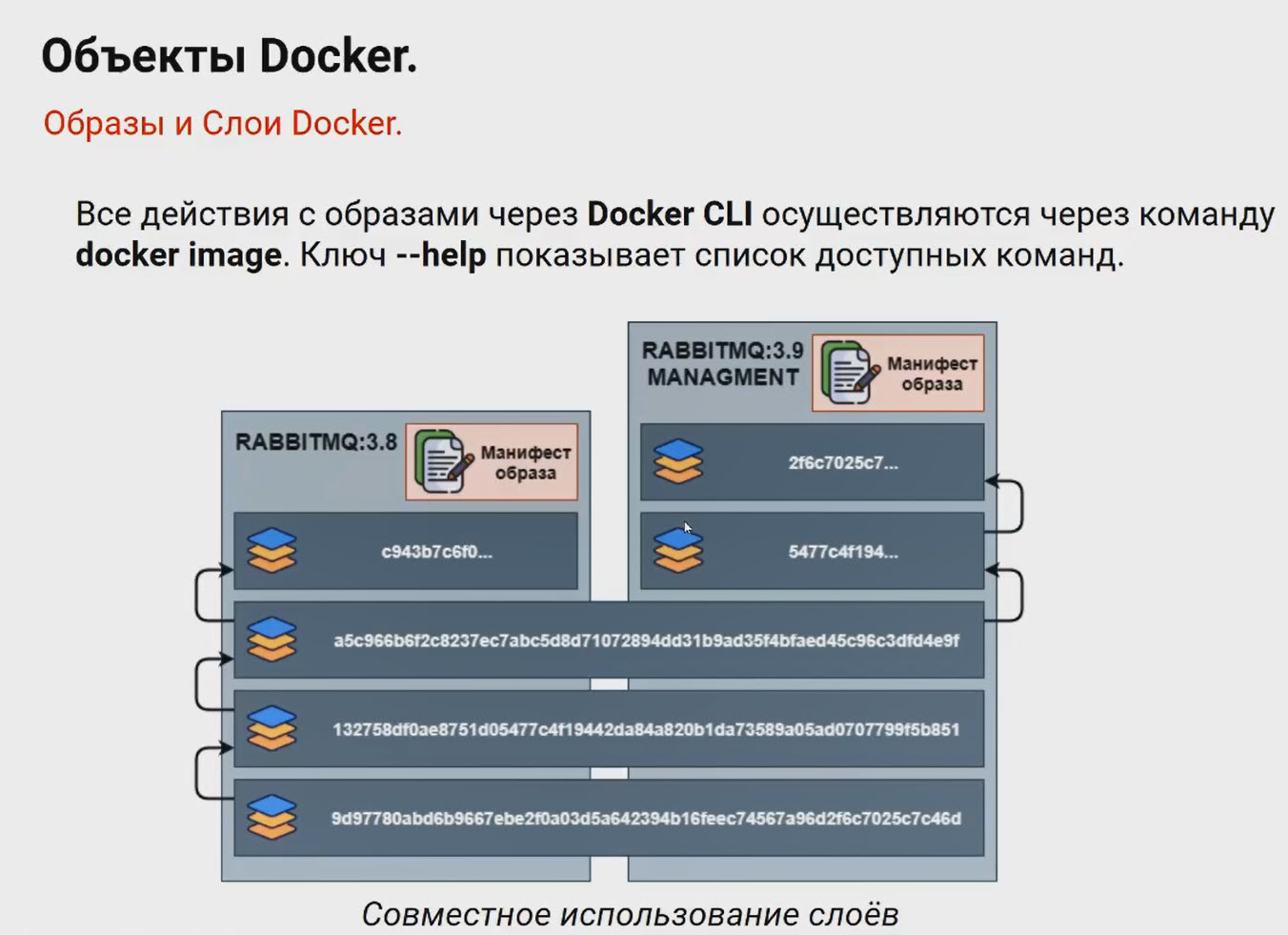Click 'Манифест образа' label in RABBITMQ:3.9 box
This screenshot has height=935, width=1288.
(x=932, y=374)
